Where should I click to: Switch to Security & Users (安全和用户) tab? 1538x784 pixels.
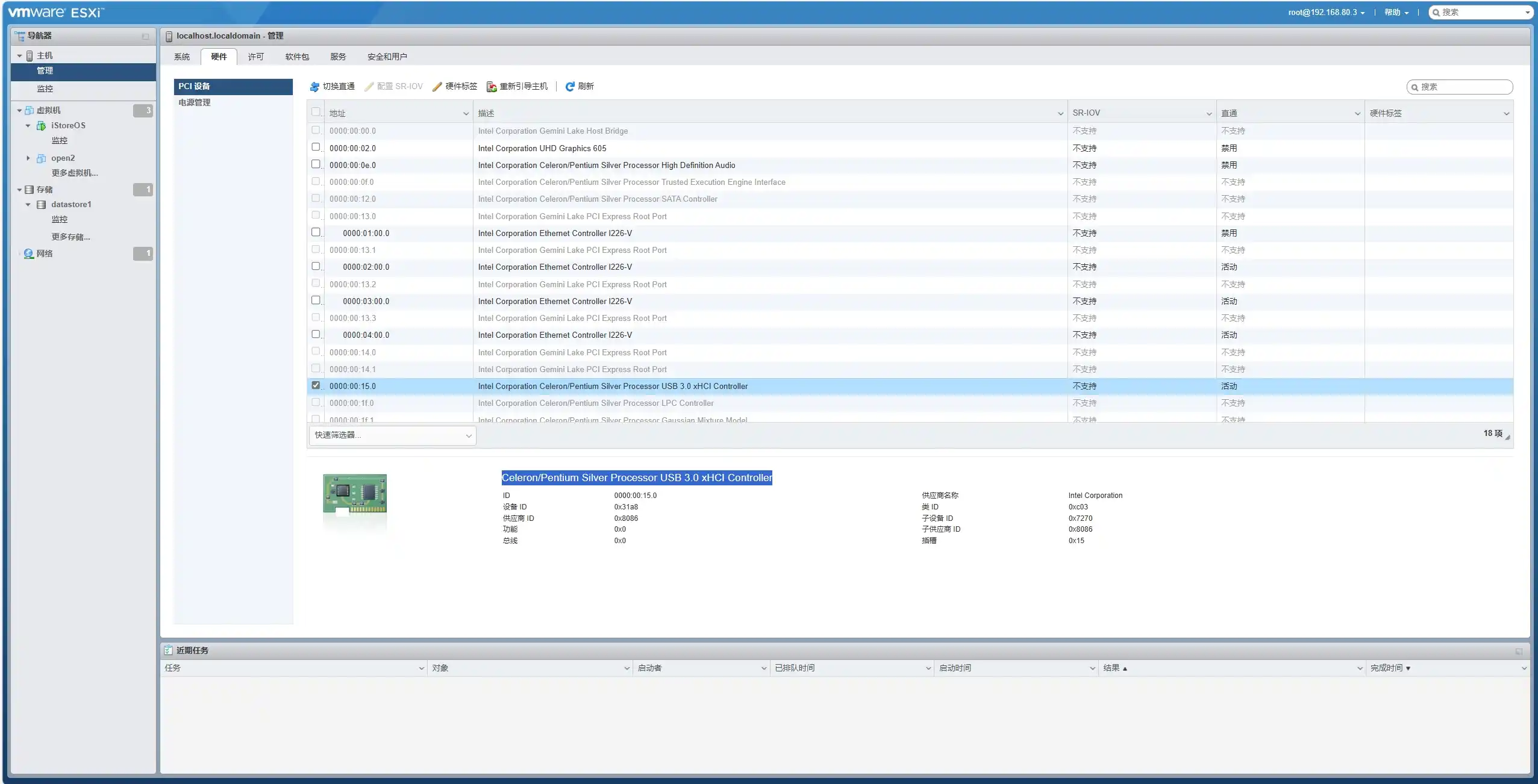click(387, 57)
